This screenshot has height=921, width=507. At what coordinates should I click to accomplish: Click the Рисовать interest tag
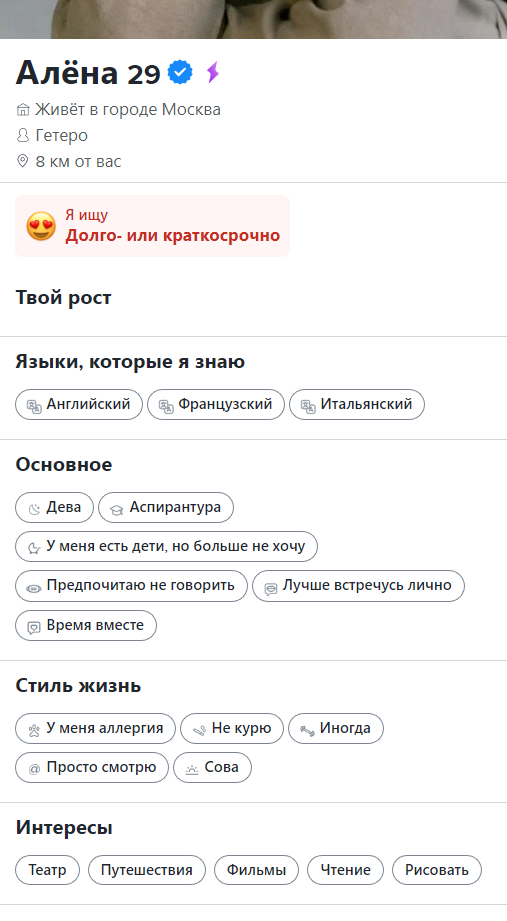(437, 870)
